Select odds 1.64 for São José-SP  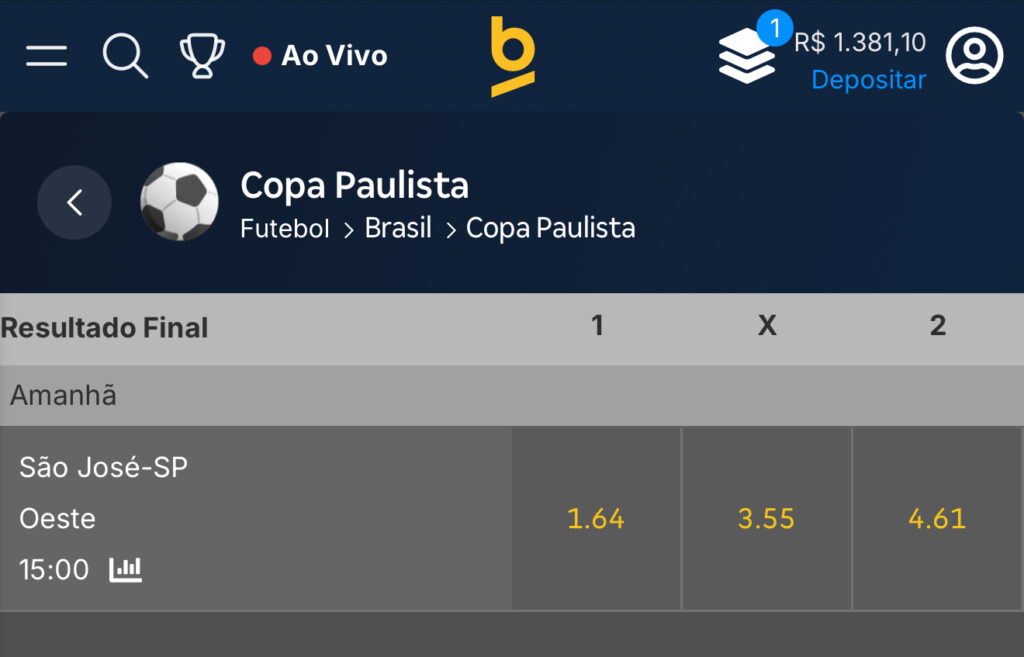pyautogui.click(x=596, y=519)
